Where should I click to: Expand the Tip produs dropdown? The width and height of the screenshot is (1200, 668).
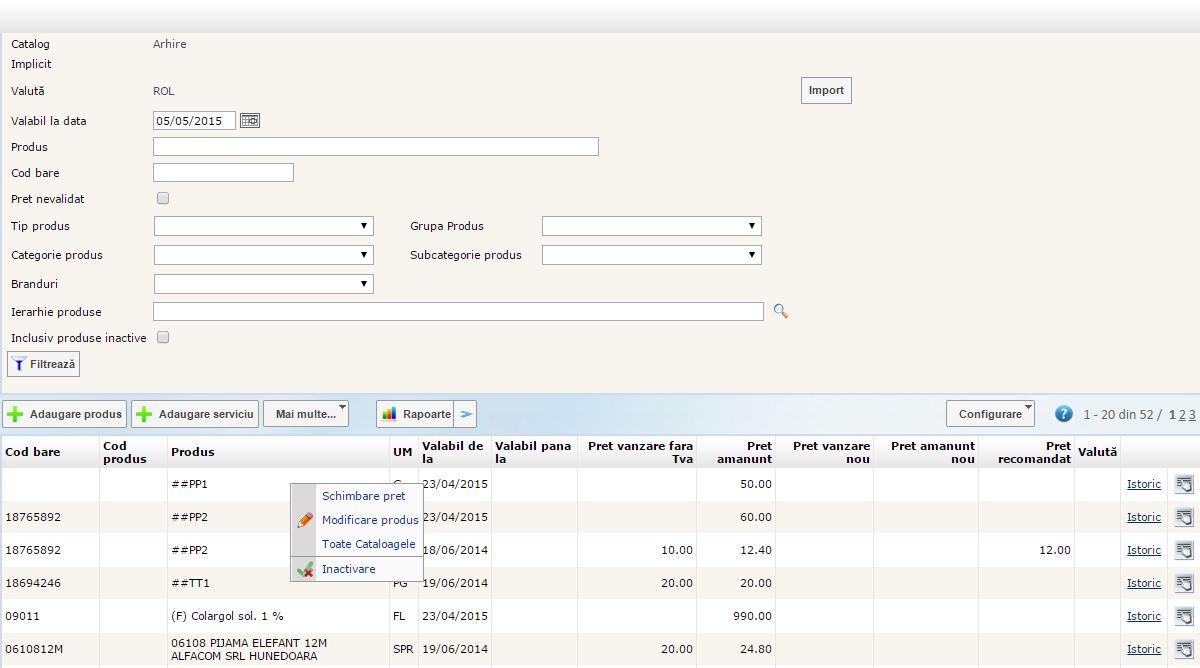pyautogui.click(x=264, y=227)
